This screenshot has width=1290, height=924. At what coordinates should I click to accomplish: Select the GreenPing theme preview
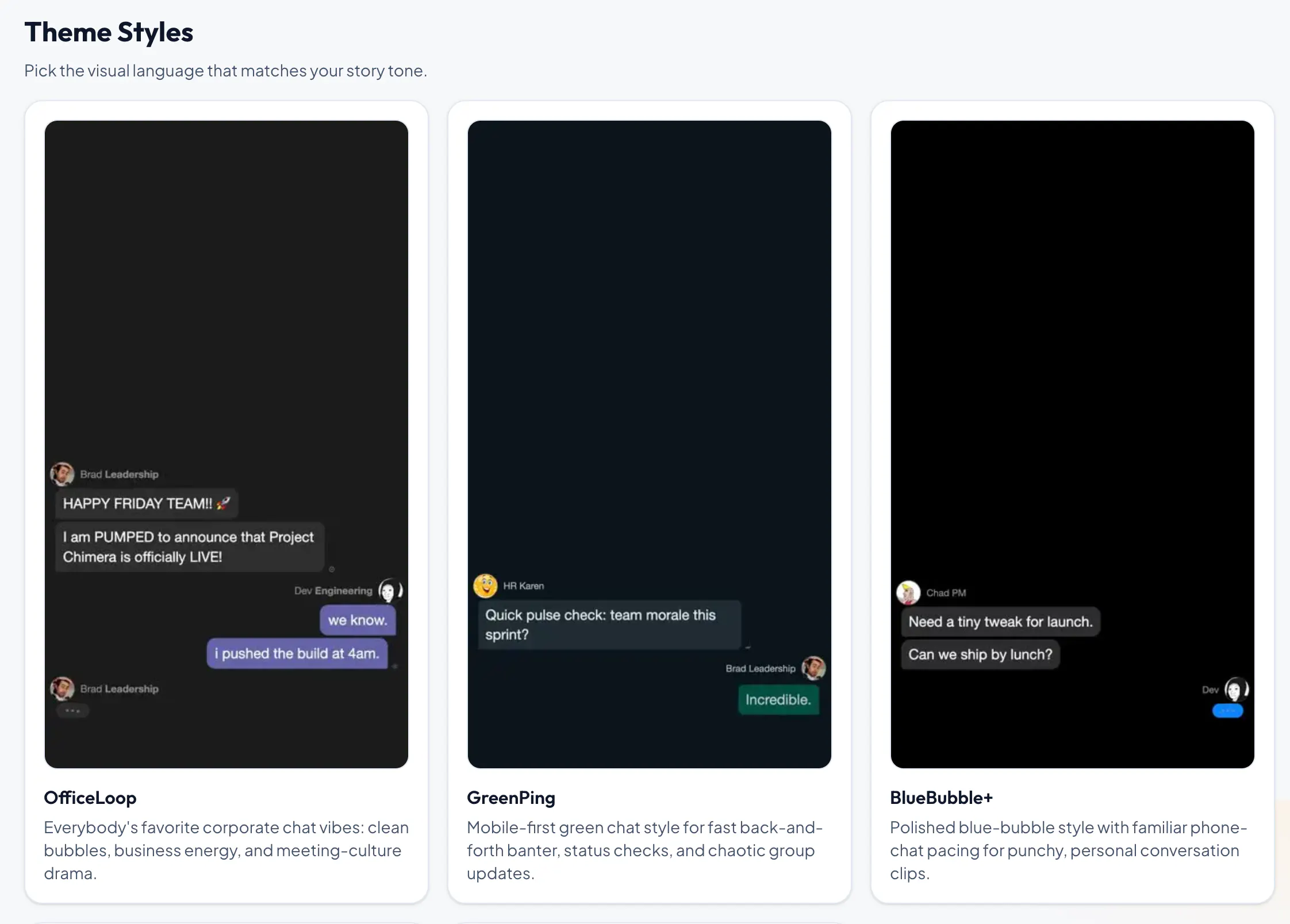point(650,444)
